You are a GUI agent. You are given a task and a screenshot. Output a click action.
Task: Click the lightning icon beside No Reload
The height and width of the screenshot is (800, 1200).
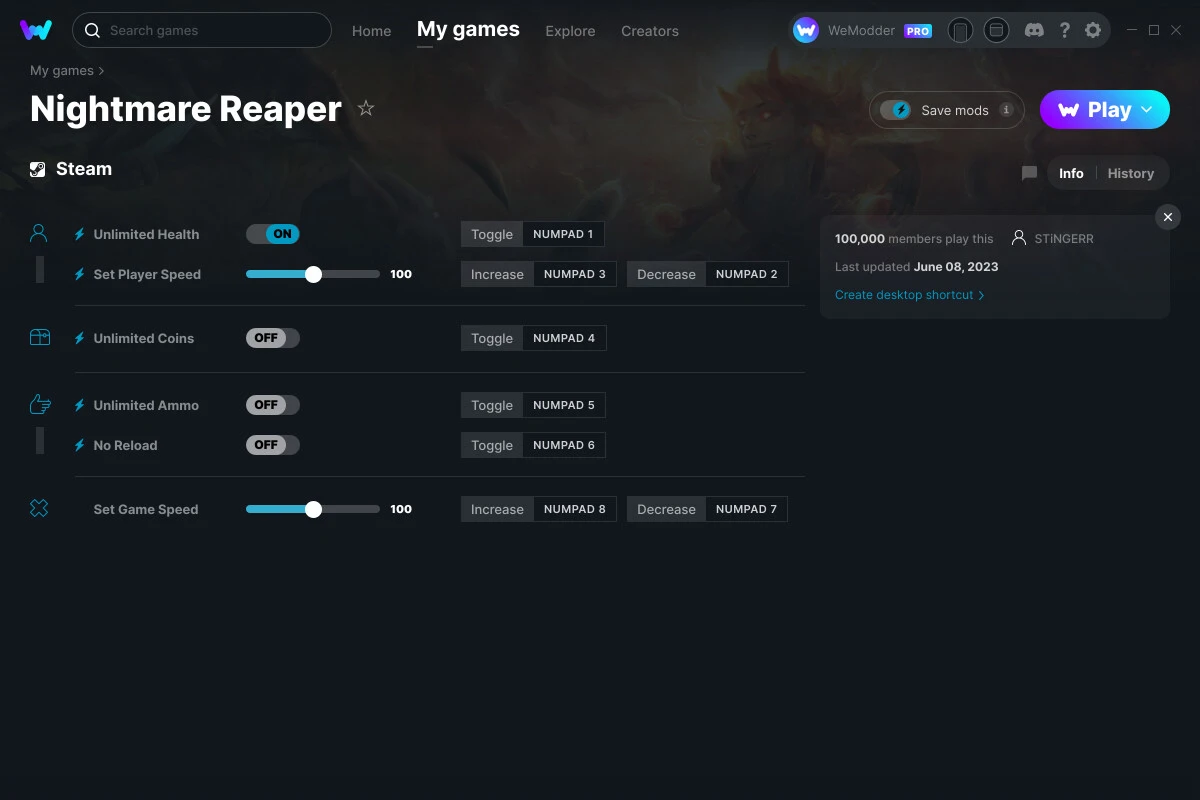click(79, 445)
